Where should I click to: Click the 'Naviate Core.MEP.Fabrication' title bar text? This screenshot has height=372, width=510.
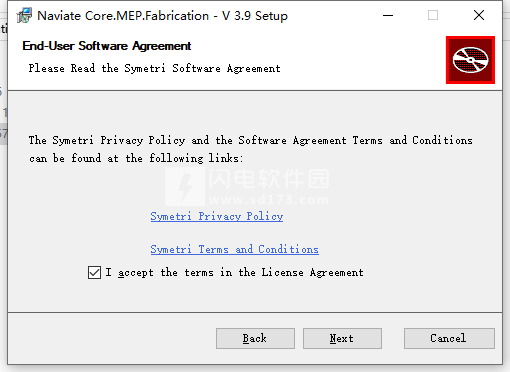pyautogui.click(x=123, y=16)
